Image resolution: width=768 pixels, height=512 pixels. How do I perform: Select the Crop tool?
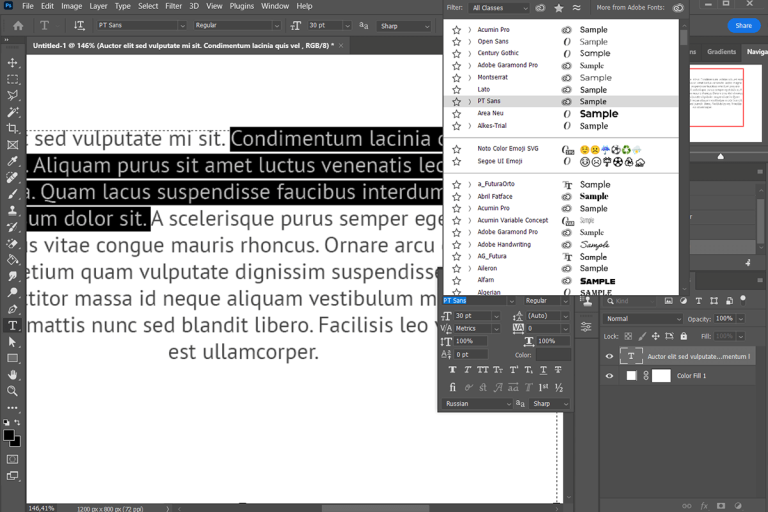coord(13,128)
